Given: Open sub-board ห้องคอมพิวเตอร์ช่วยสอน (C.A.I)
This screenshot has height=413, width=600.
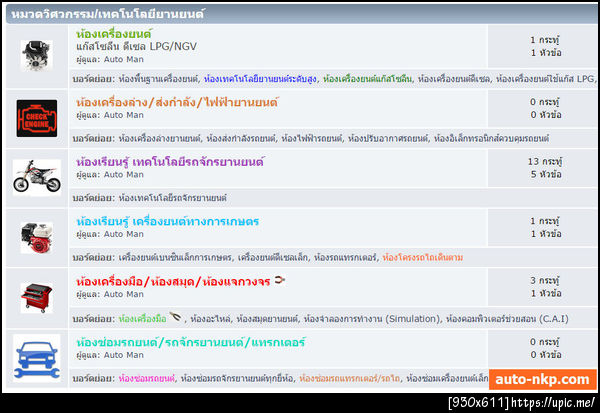Looking at the screenshot, I should (x=507, y=318).
